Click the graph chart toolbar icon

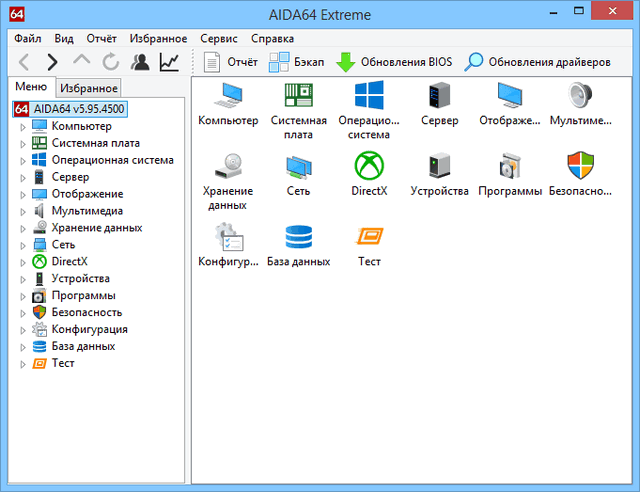[169, 62]
